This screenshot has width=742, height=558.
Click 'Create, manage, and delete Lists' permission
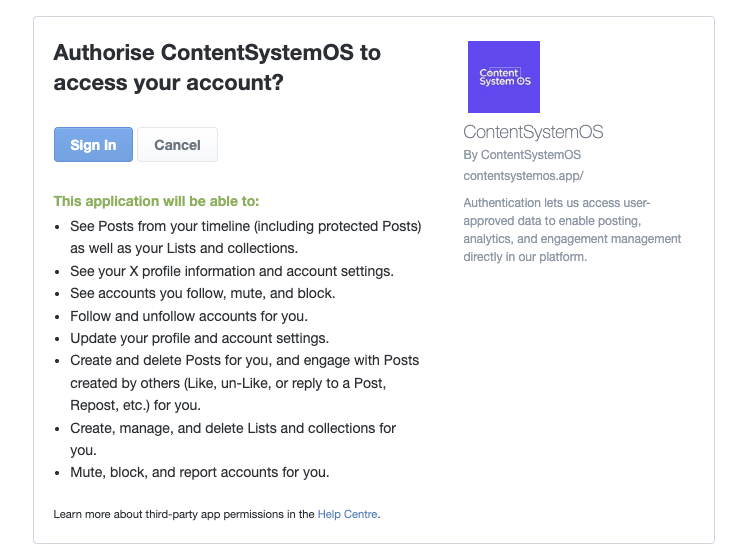[x=233, y=428]
